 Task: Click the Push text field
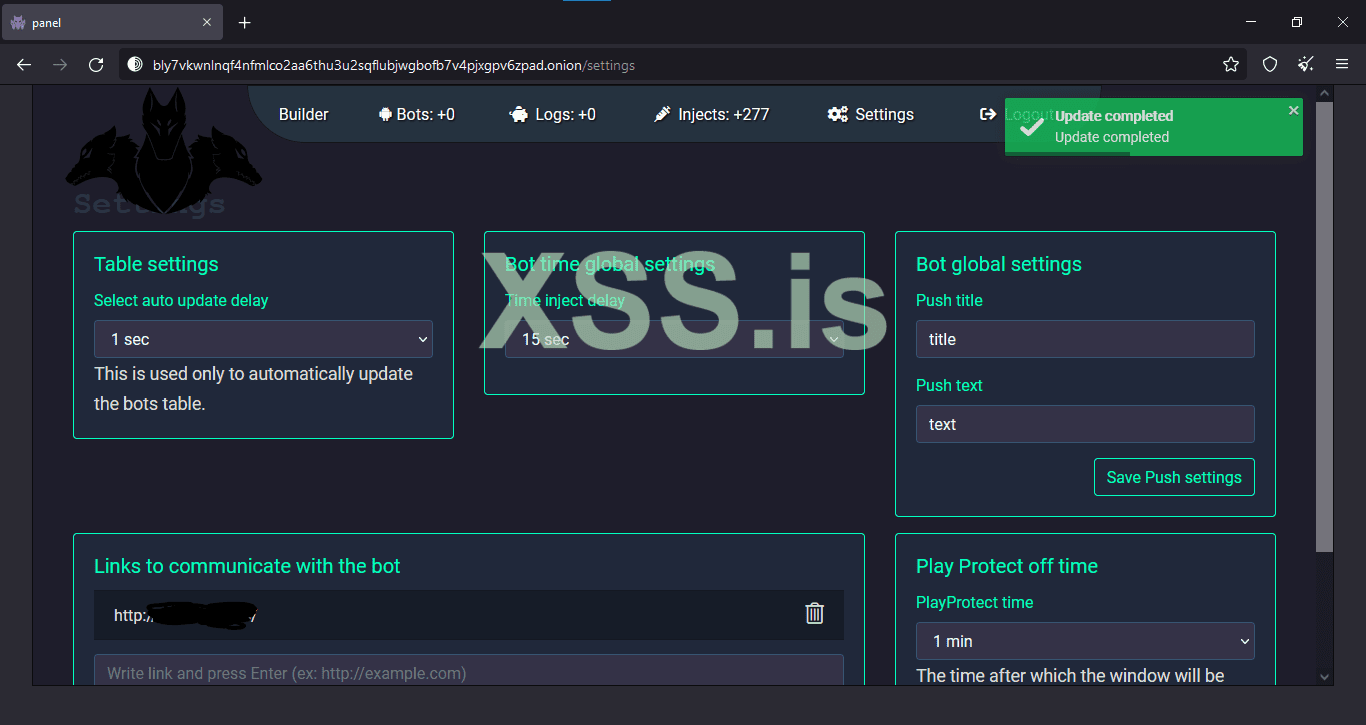pyautogui.click(x=1085, y=424)
